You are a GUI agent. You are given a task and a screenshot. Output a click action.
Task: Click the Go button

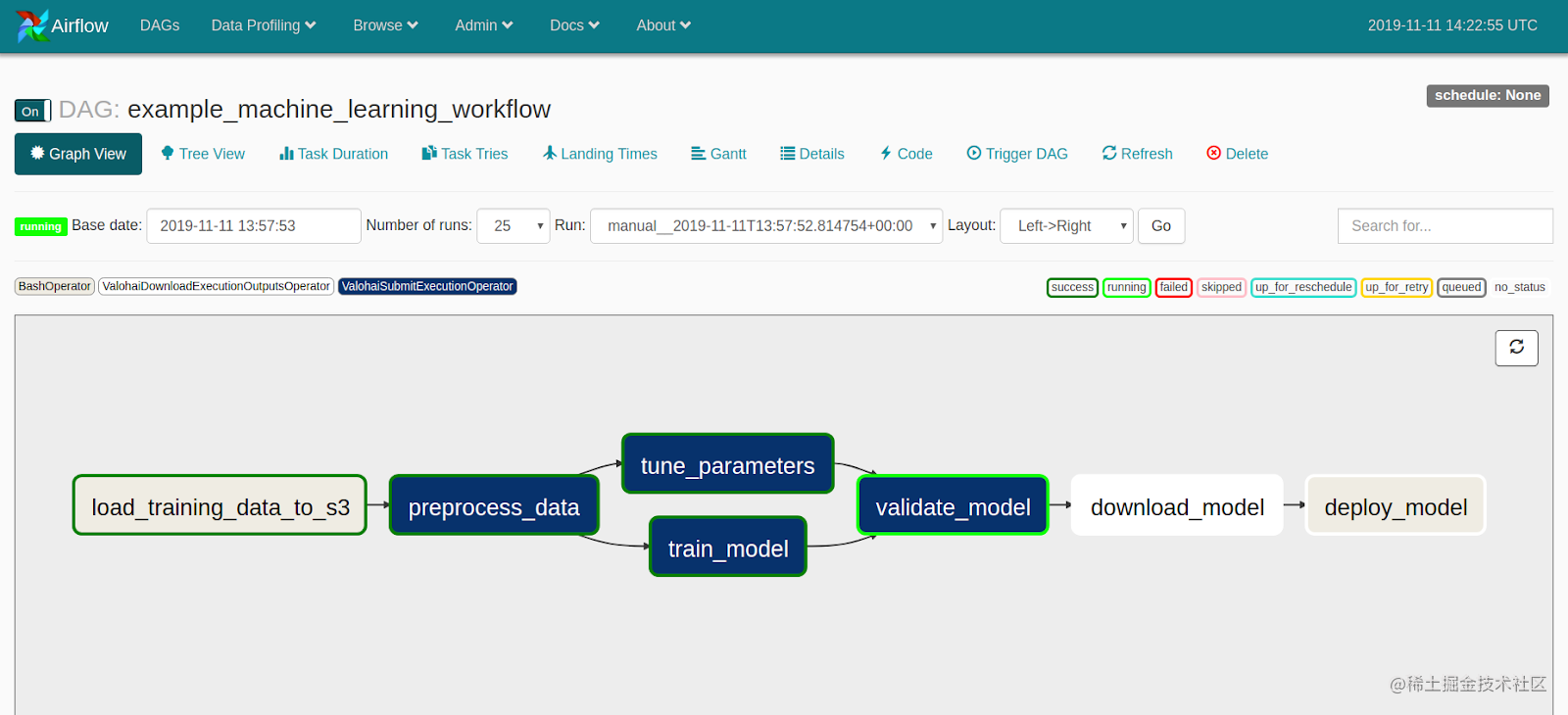click(x=1161, y=226)
